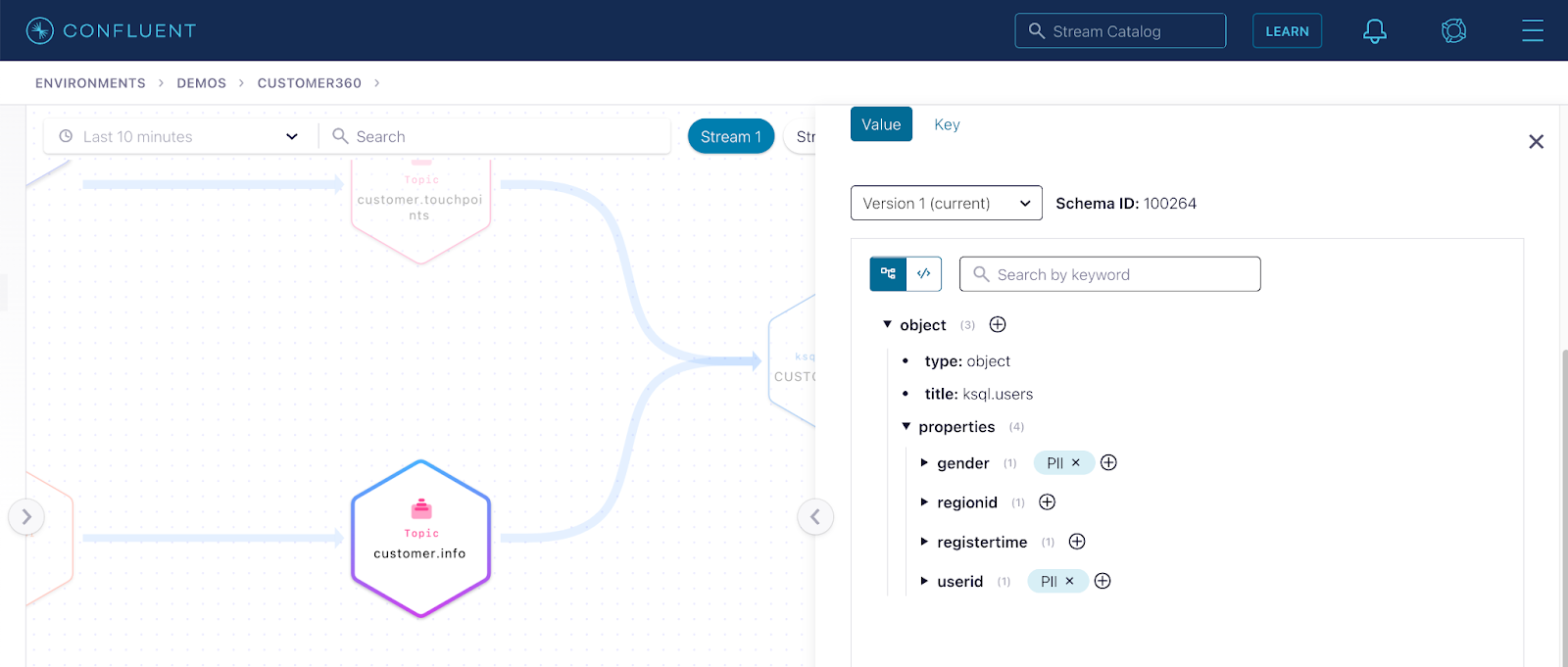Collapse the object tree node

[x=888, y=324]
